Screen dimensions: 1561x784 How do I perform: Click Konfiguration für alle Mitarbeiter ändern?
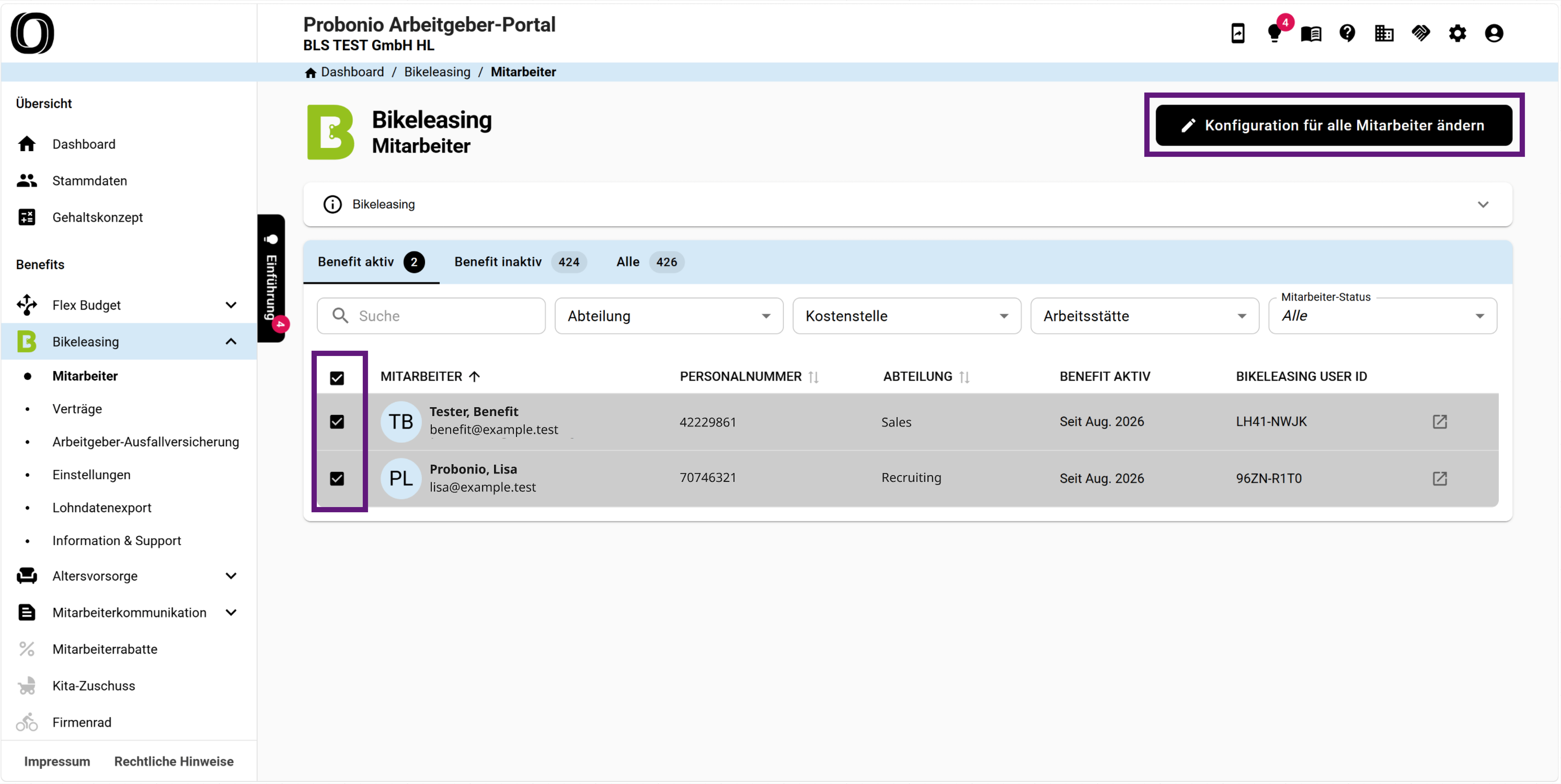[x=1334, y=125]
